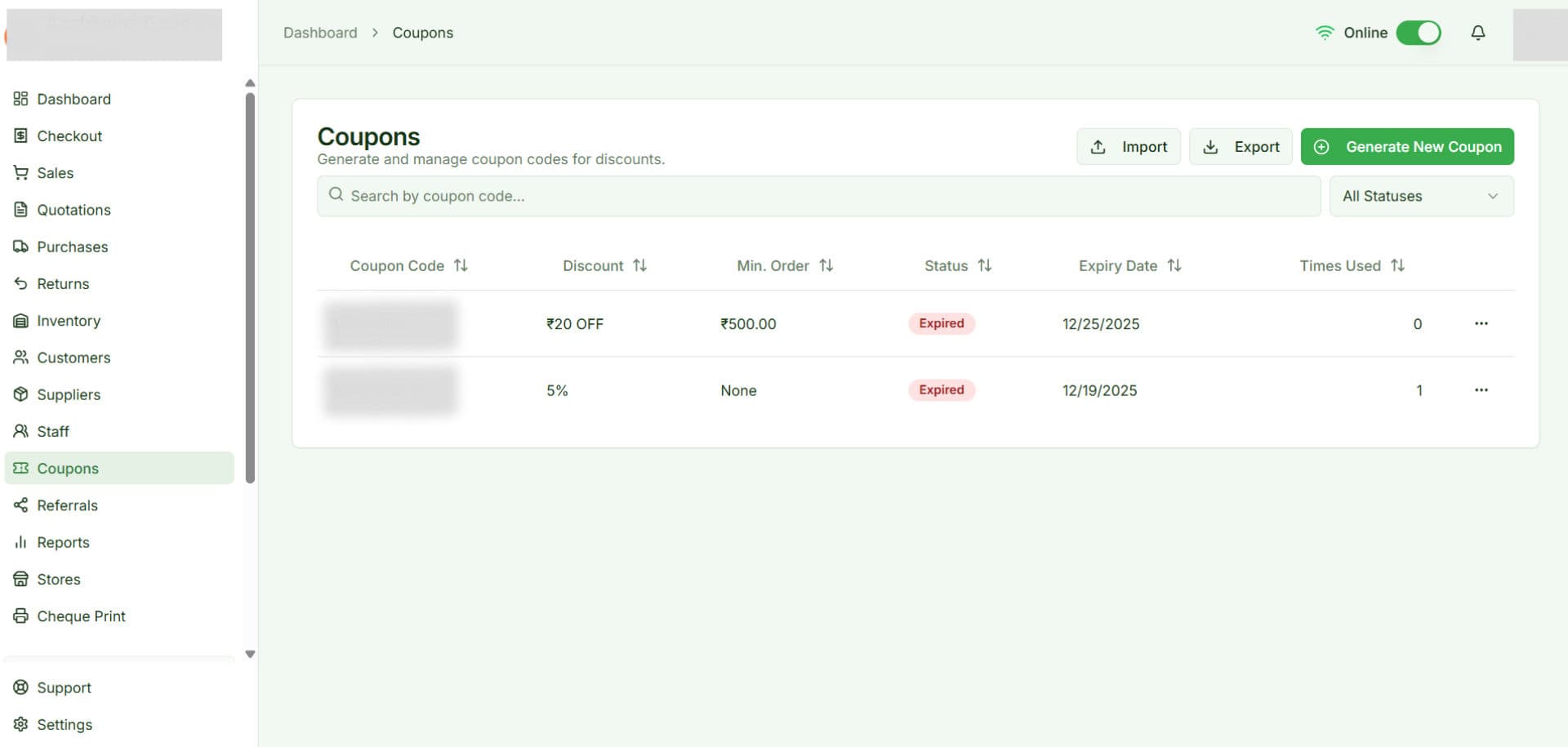Go to Referrals in the sidebar
Viewport: 1568px width, 747px height.
67,505
